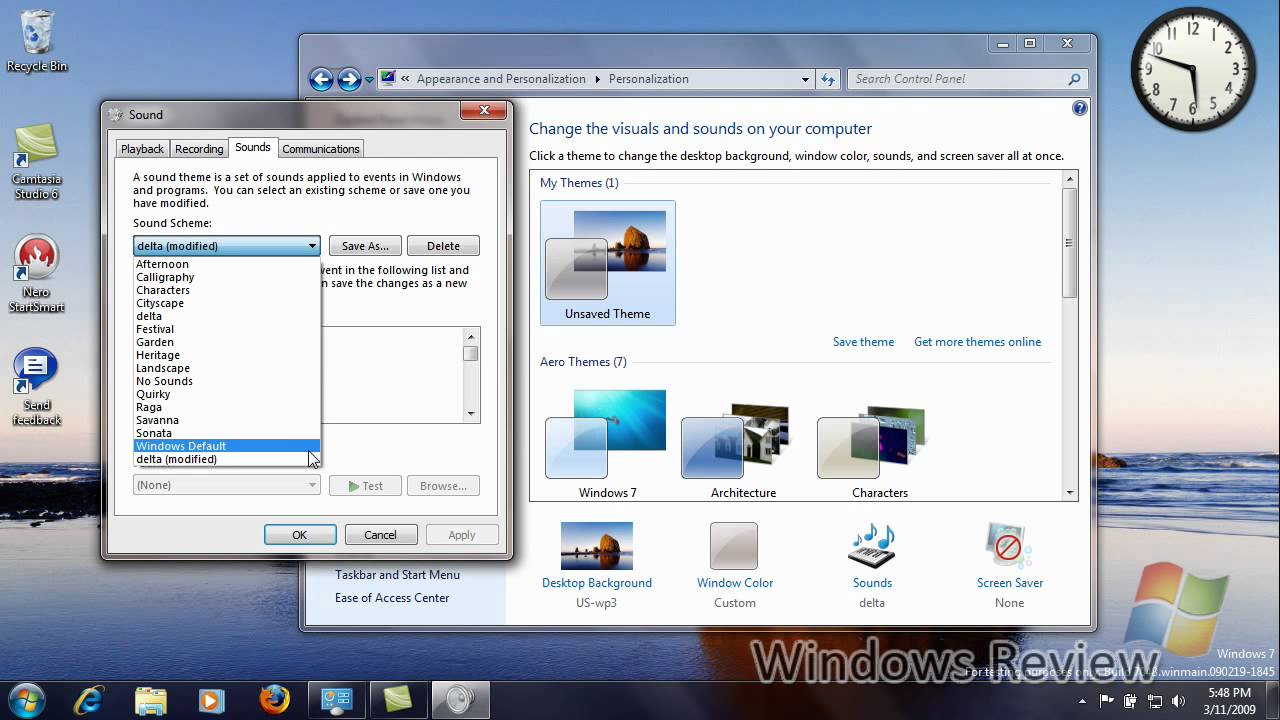Switch to the Playback tab
1280x720 pixels.
pos(142,149)
